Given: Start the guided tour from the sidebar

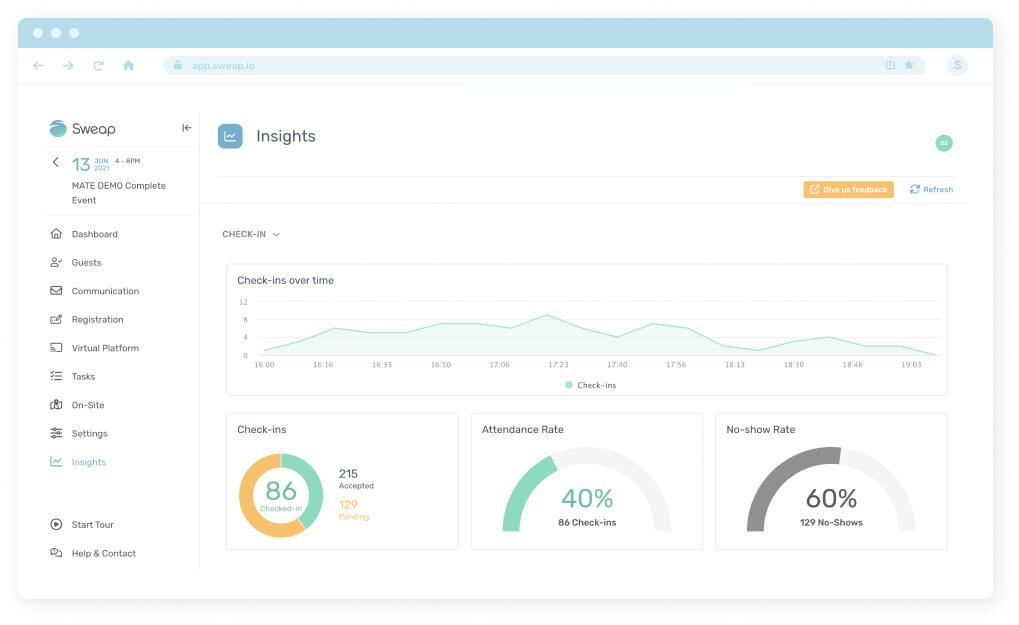Looking at the screenshot, I should [x=92, y=525].
